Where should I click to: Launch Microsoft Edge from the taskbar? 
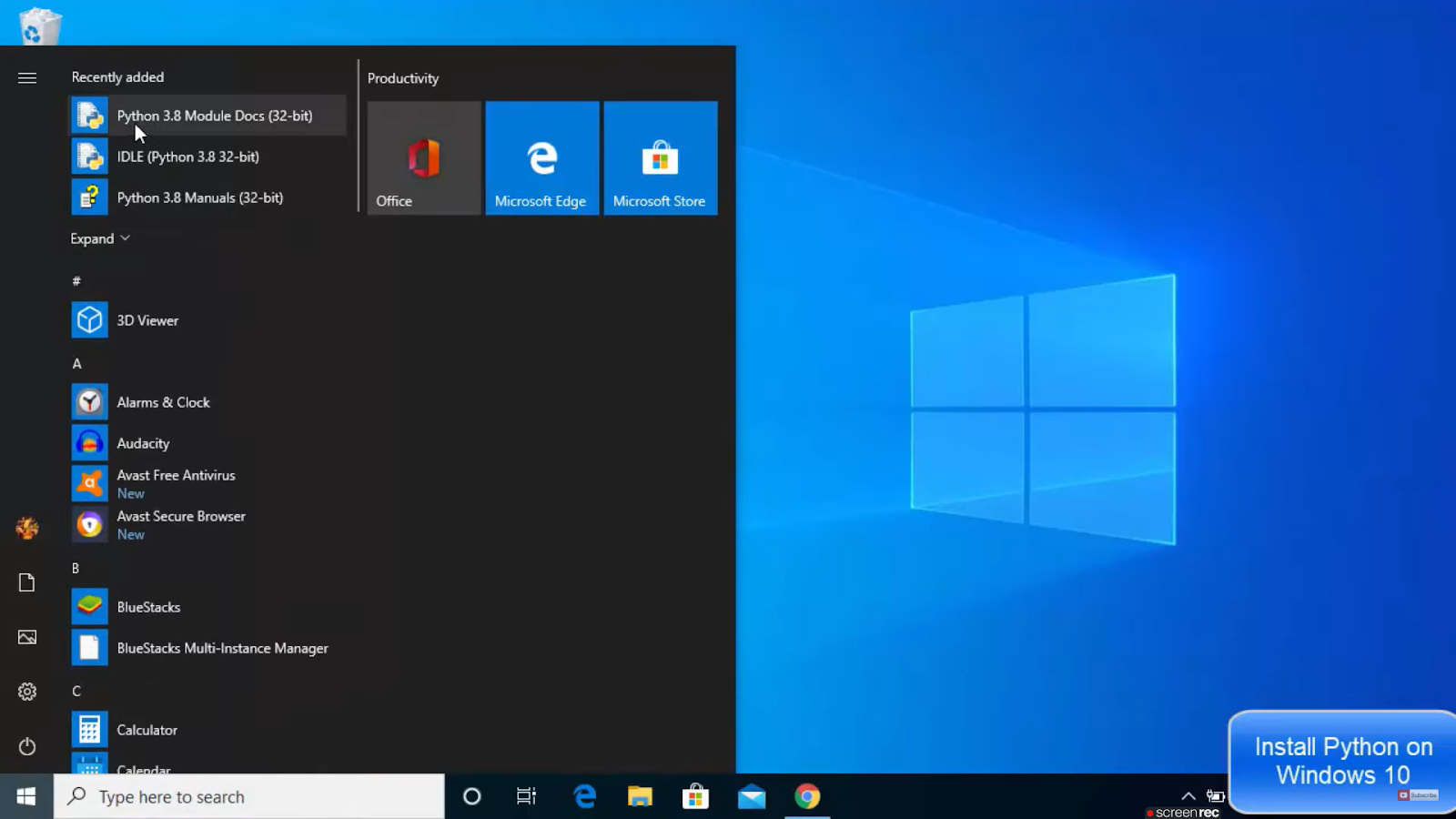(x=584, y=796)
